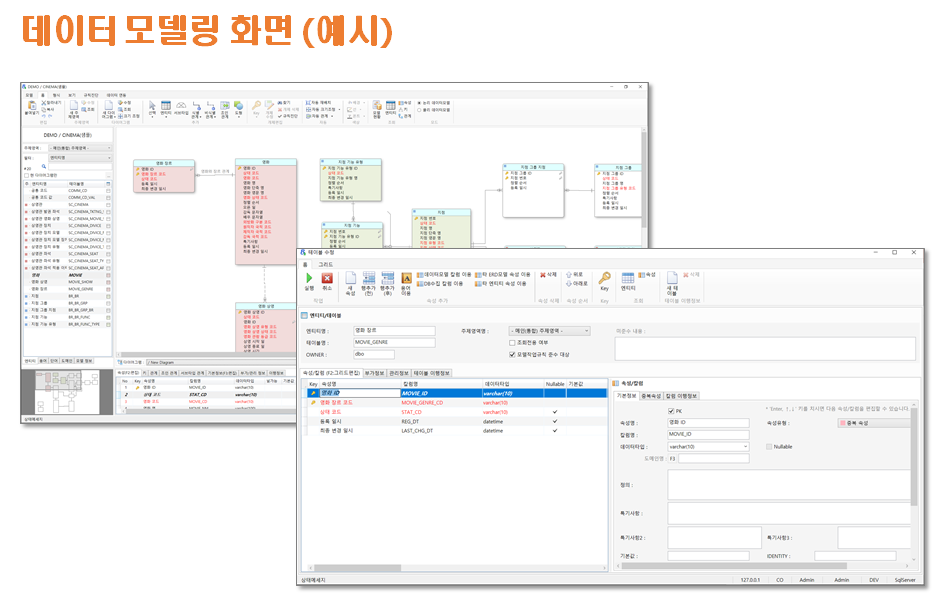934x595 pixels.
Task: Click 타 ERD모델 속성 이용 item
Action: [502, 275]
